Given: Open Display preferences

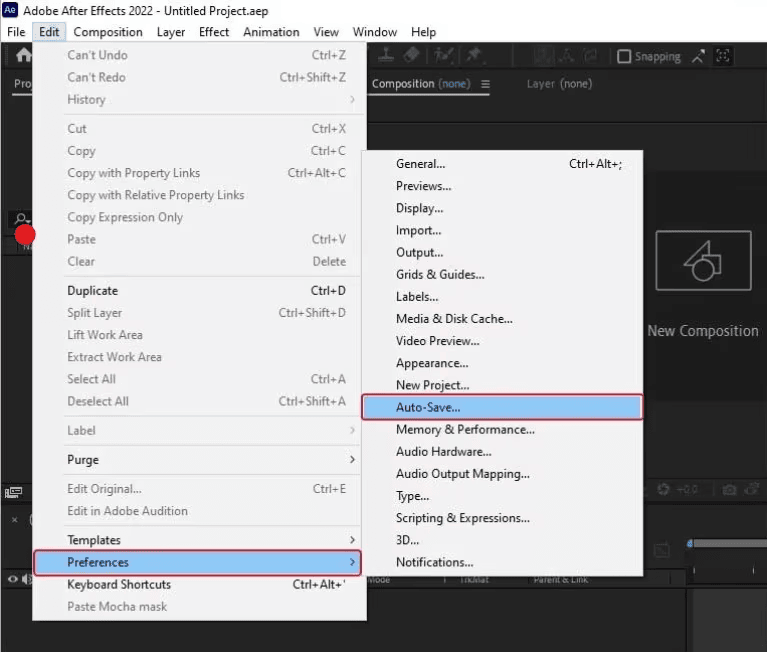Looking at the screenshot, I should (x=502, y=208).
